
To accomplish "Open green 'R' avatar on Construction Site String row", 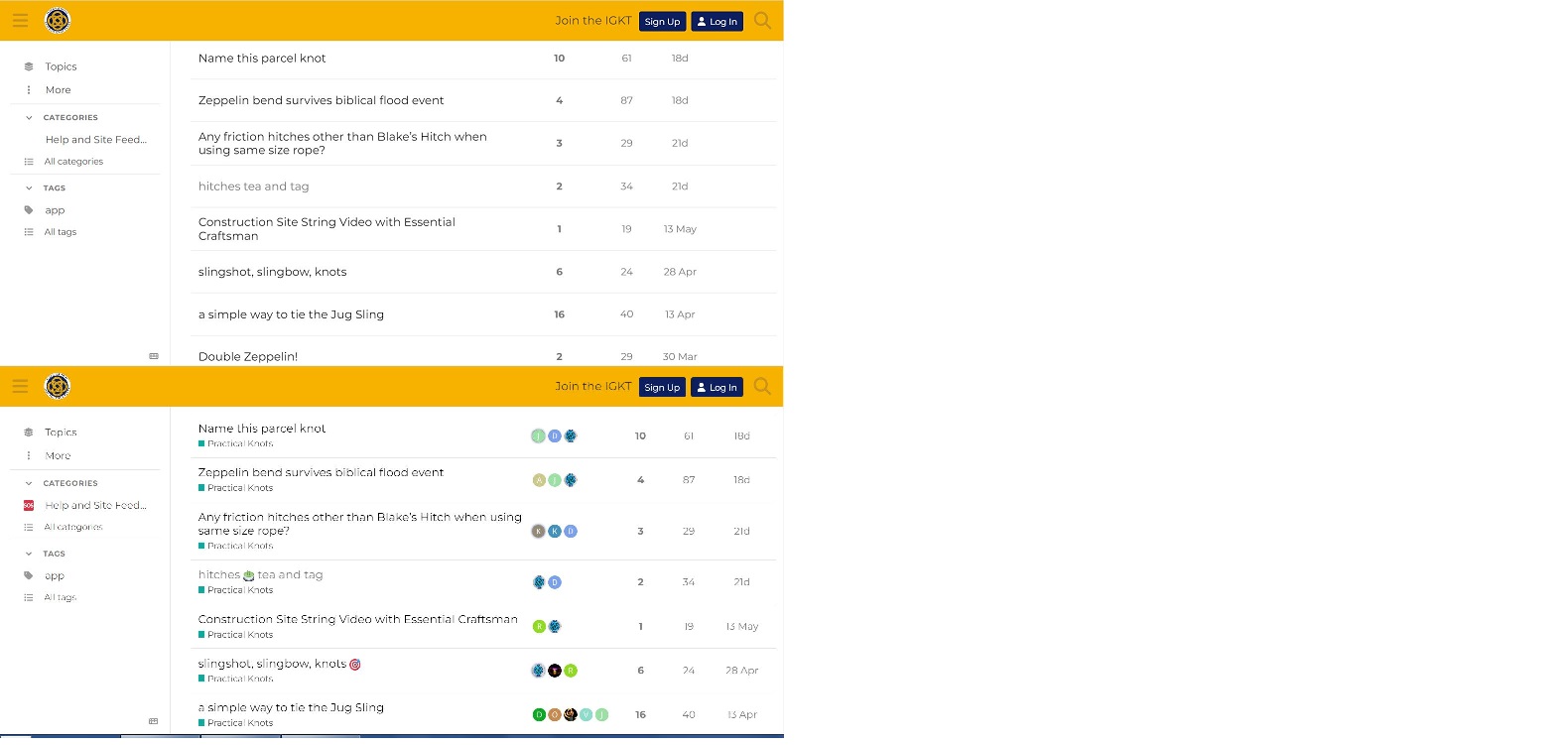I will coord(539,626).
